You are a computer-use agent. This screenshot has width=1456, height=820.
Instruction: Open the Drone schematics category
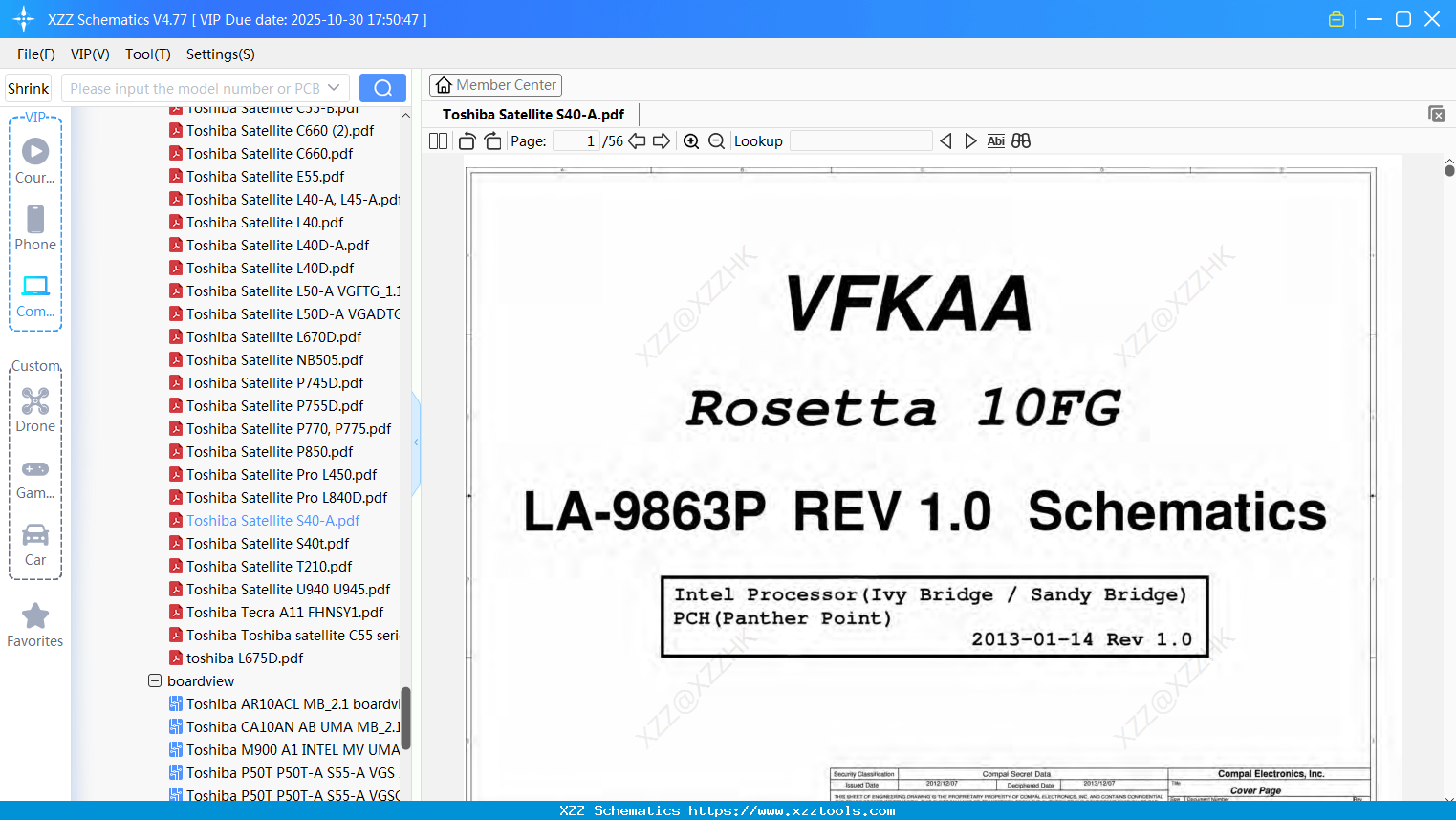click(35, 410)
